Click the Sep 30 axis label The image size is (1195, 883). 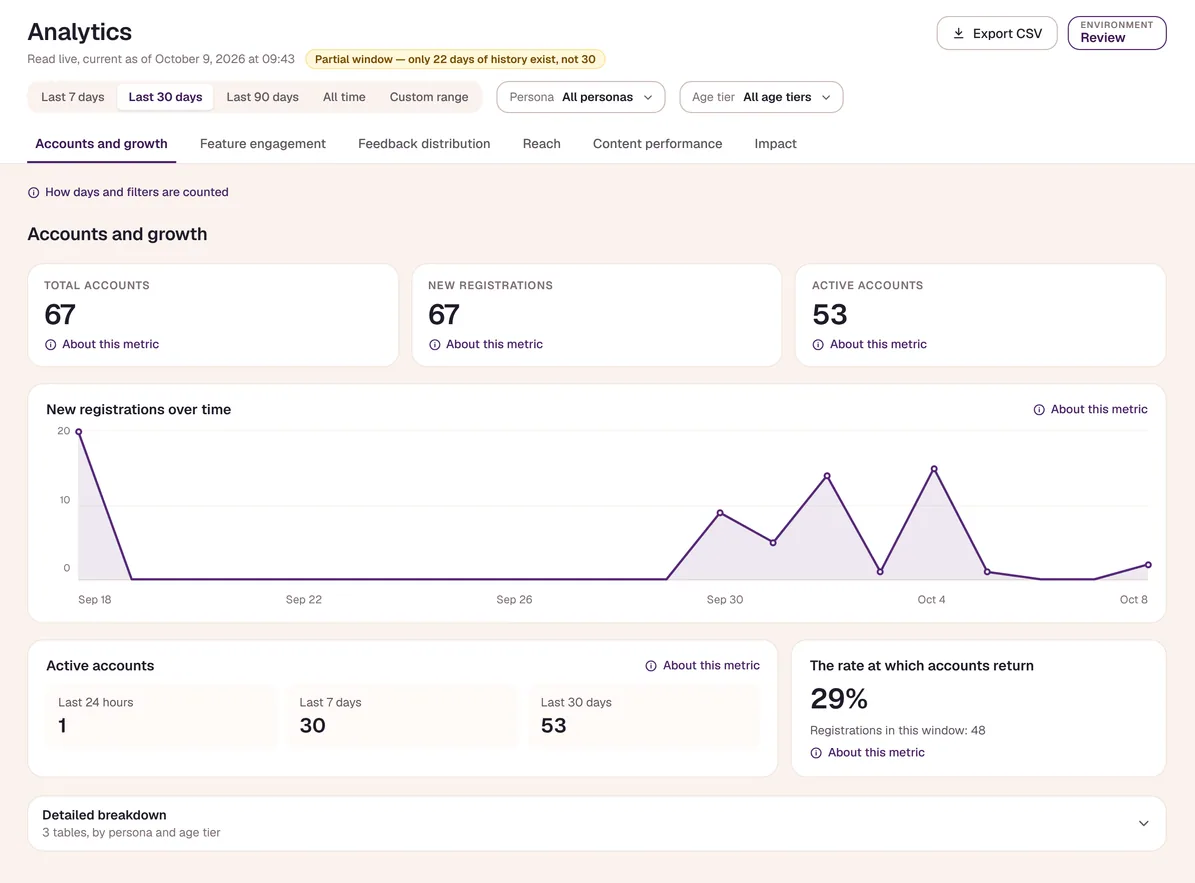tap(725, 600)
